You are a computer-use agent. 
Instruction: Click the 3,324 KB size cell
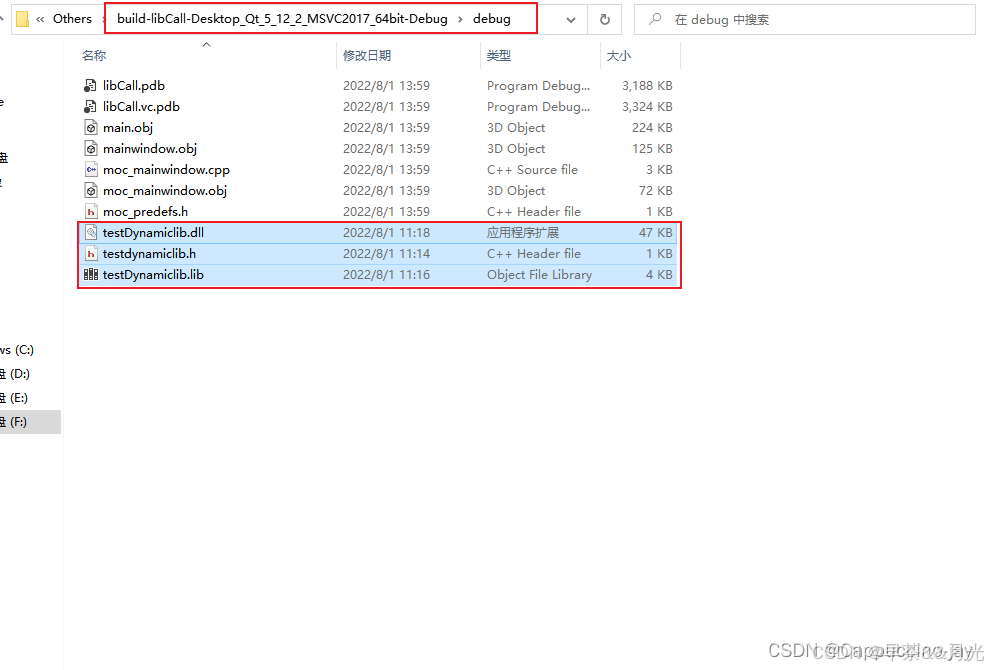[x=647, y=107]
